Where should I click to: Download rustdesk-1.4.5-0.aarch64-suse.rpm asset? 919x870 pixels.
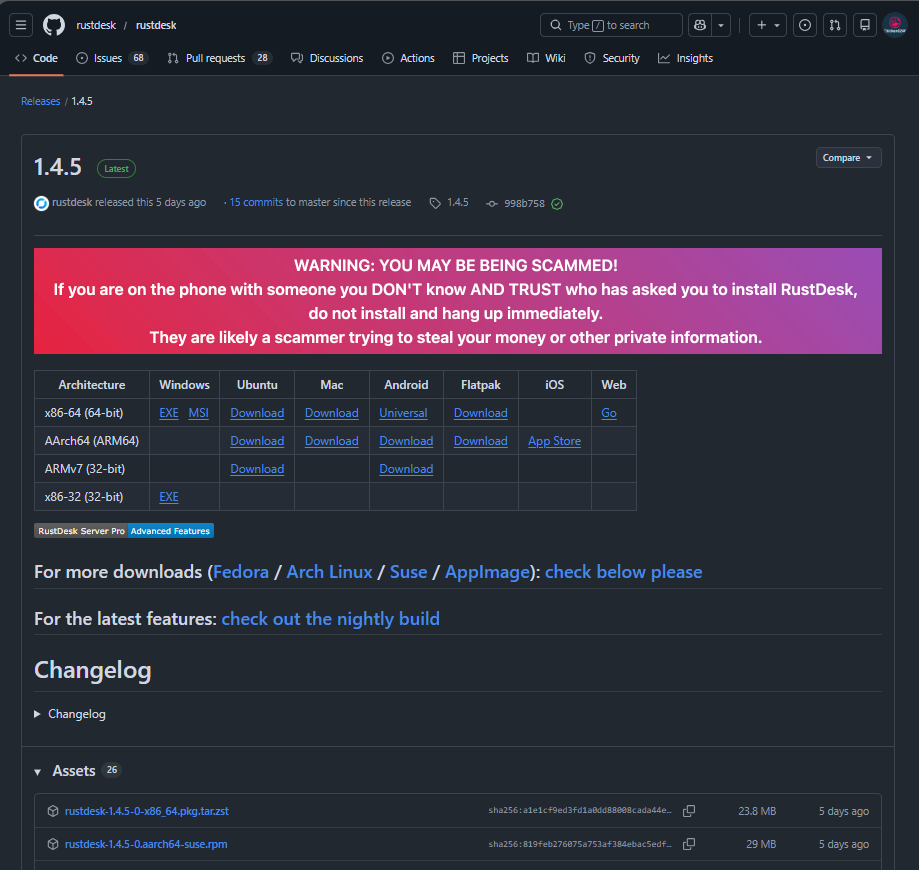click(x=146, y=844)
